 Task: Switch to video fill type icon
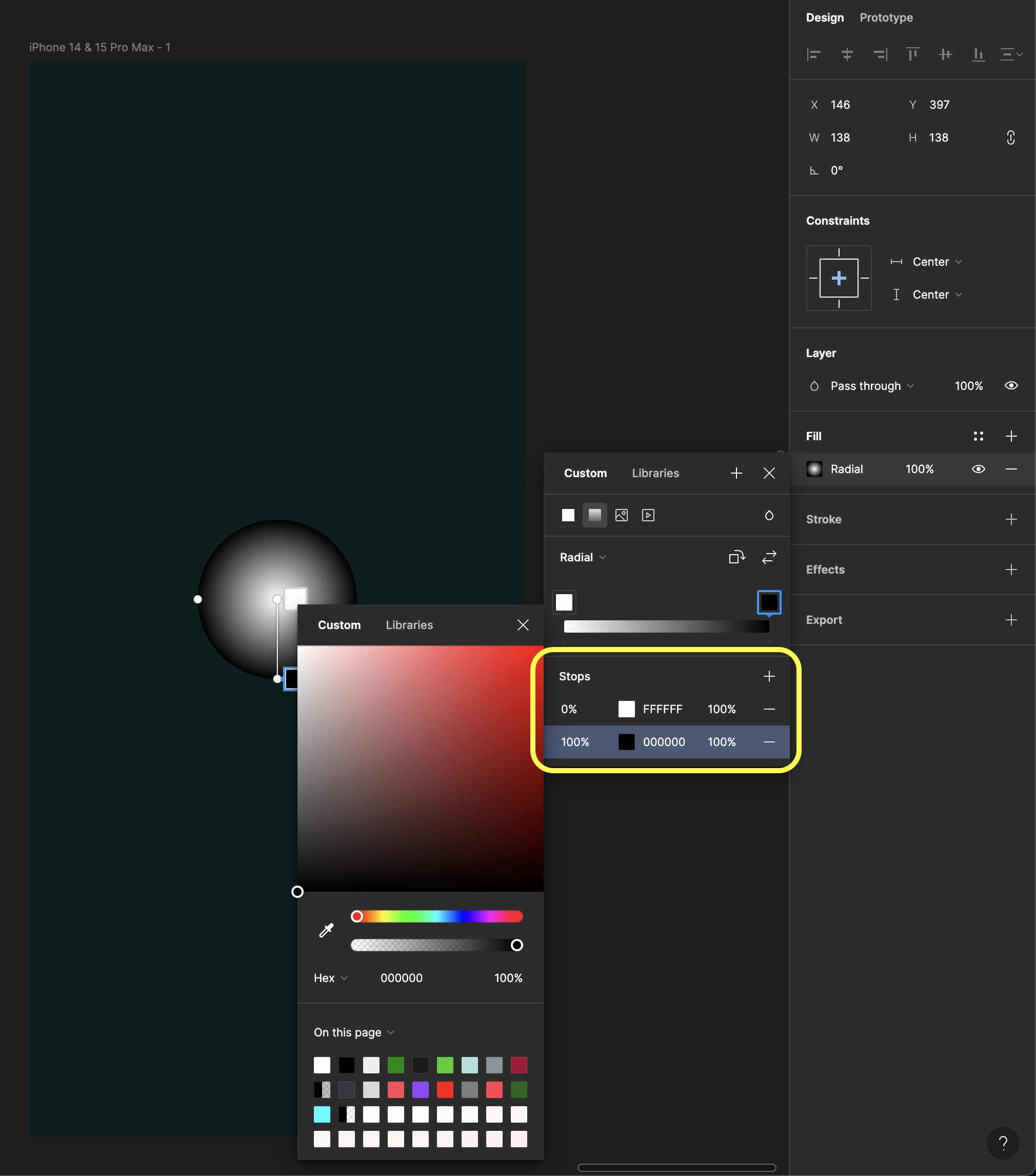pyautogui.click(x=648, y=515)
